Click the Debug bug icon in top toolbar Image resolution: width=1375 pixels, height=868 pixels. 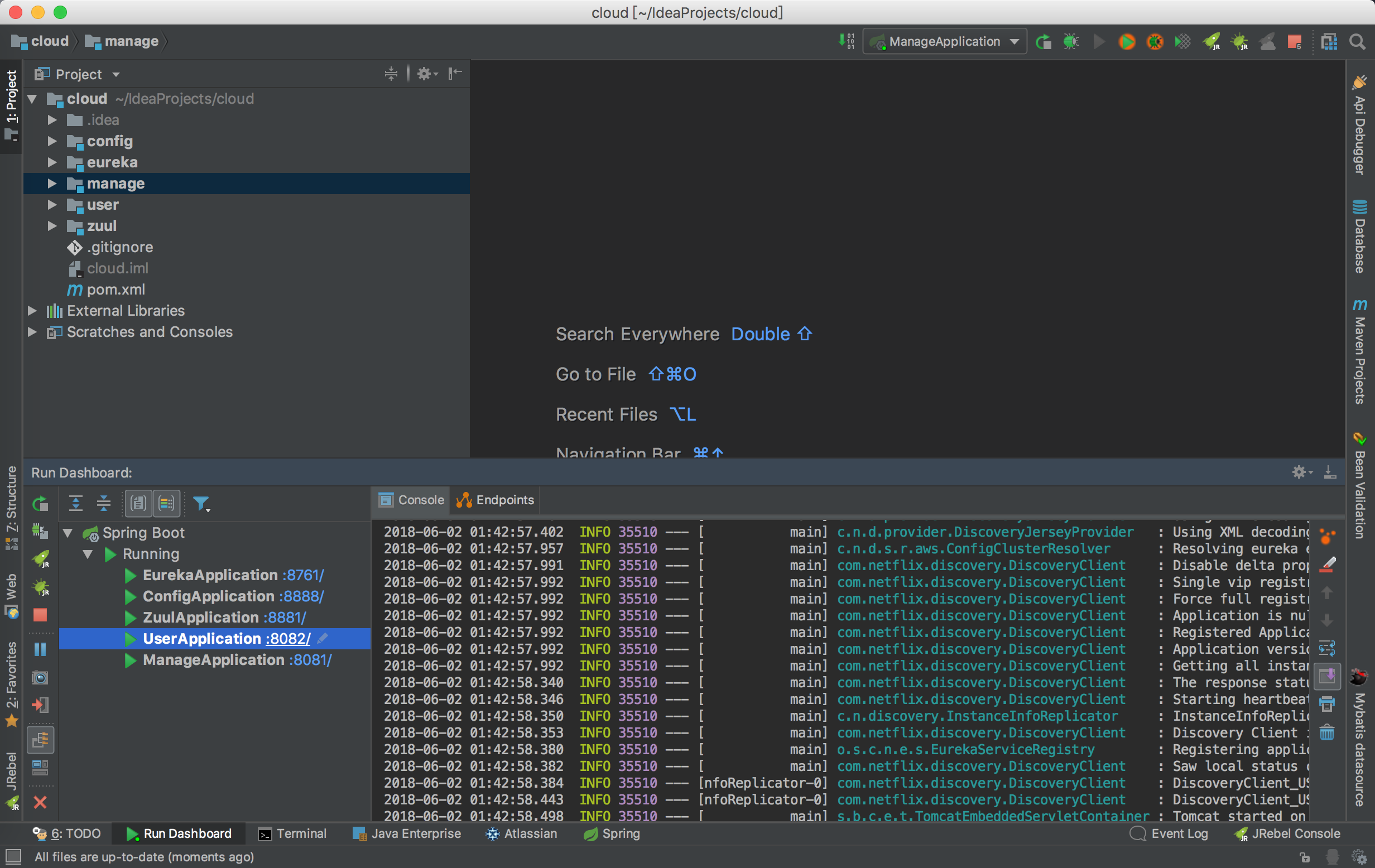click(1071, 42)
